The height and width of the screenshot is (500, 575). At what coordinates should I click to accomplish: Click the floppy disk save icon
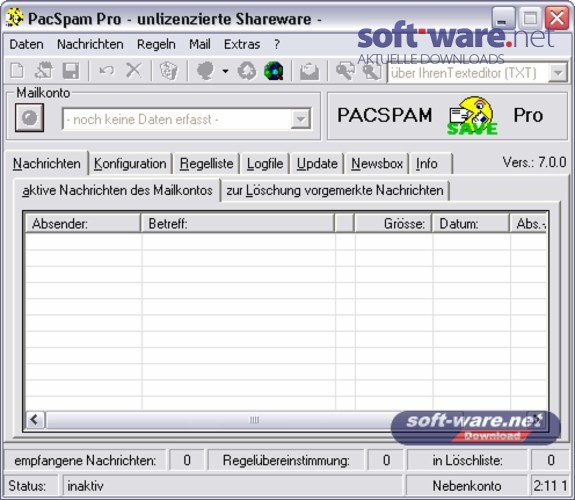70,70
